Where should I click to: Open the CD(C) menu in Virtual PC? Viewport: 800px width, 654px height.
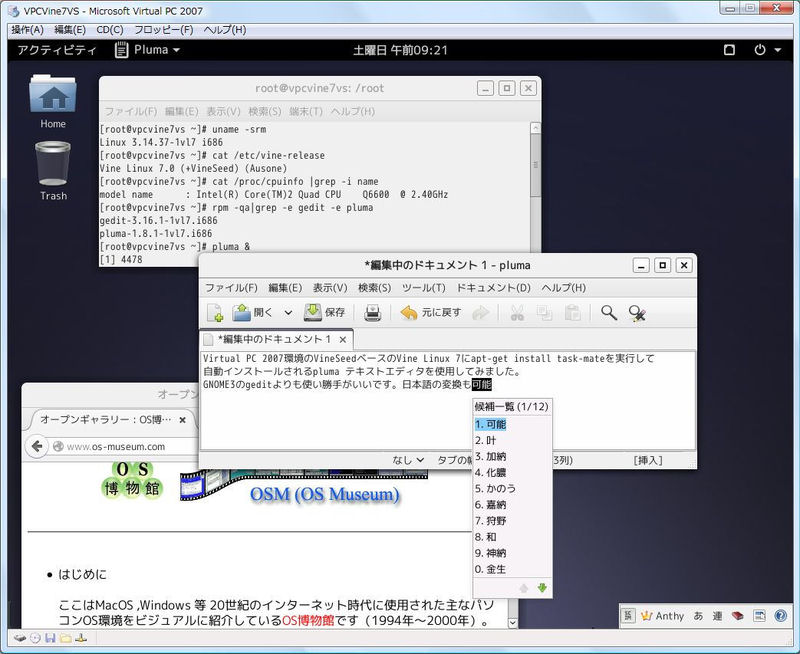(x=110, y=30)
